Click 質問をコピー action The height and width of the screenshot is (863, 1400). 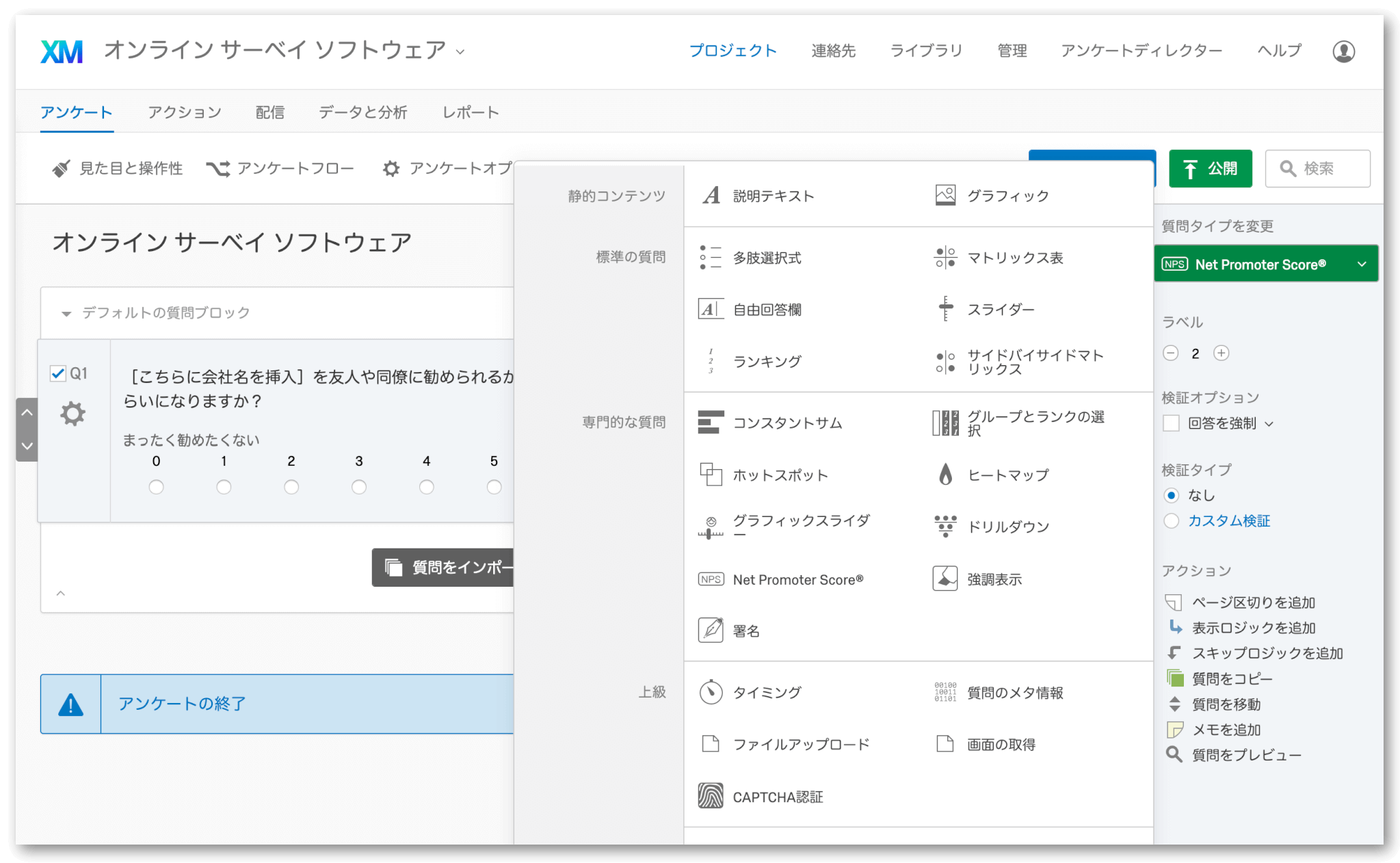pyautogui.click(x=1219, y=678)
